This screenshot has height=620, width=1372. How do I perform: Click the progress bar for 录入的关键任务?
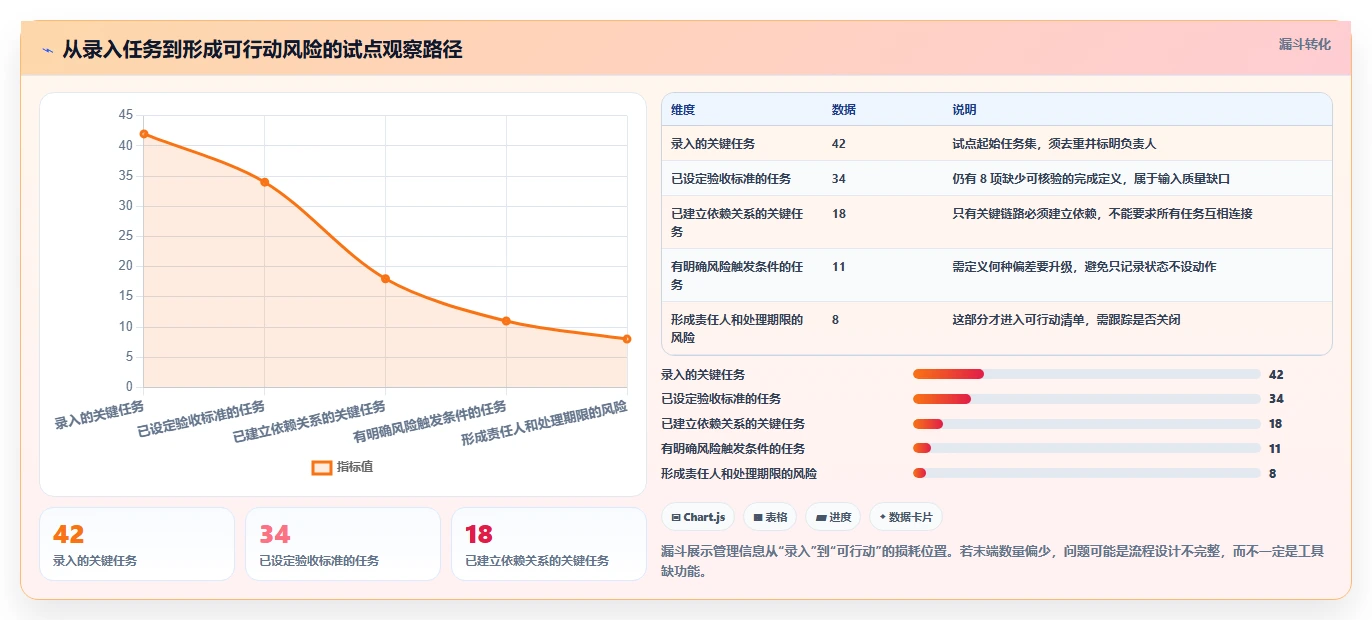1086,374
